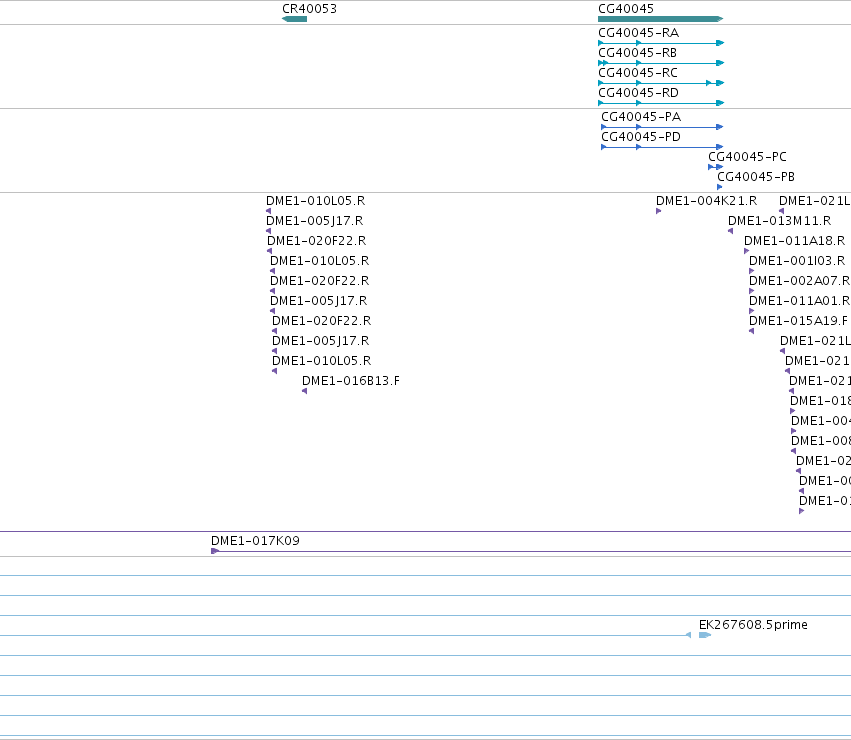Open the CG40045-RA transcript label

tap(638, 33)
